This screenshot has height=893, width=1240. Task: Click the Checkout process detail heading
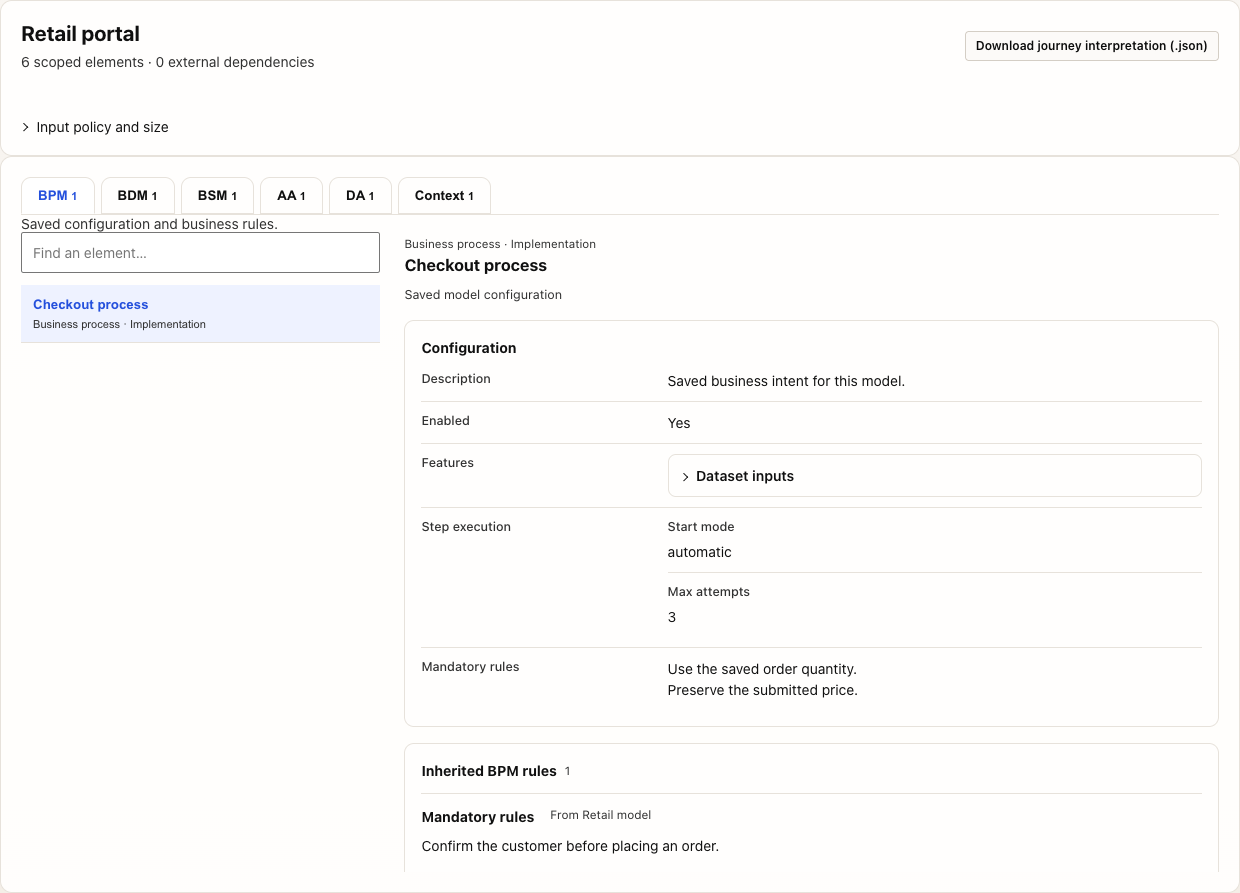476,266
